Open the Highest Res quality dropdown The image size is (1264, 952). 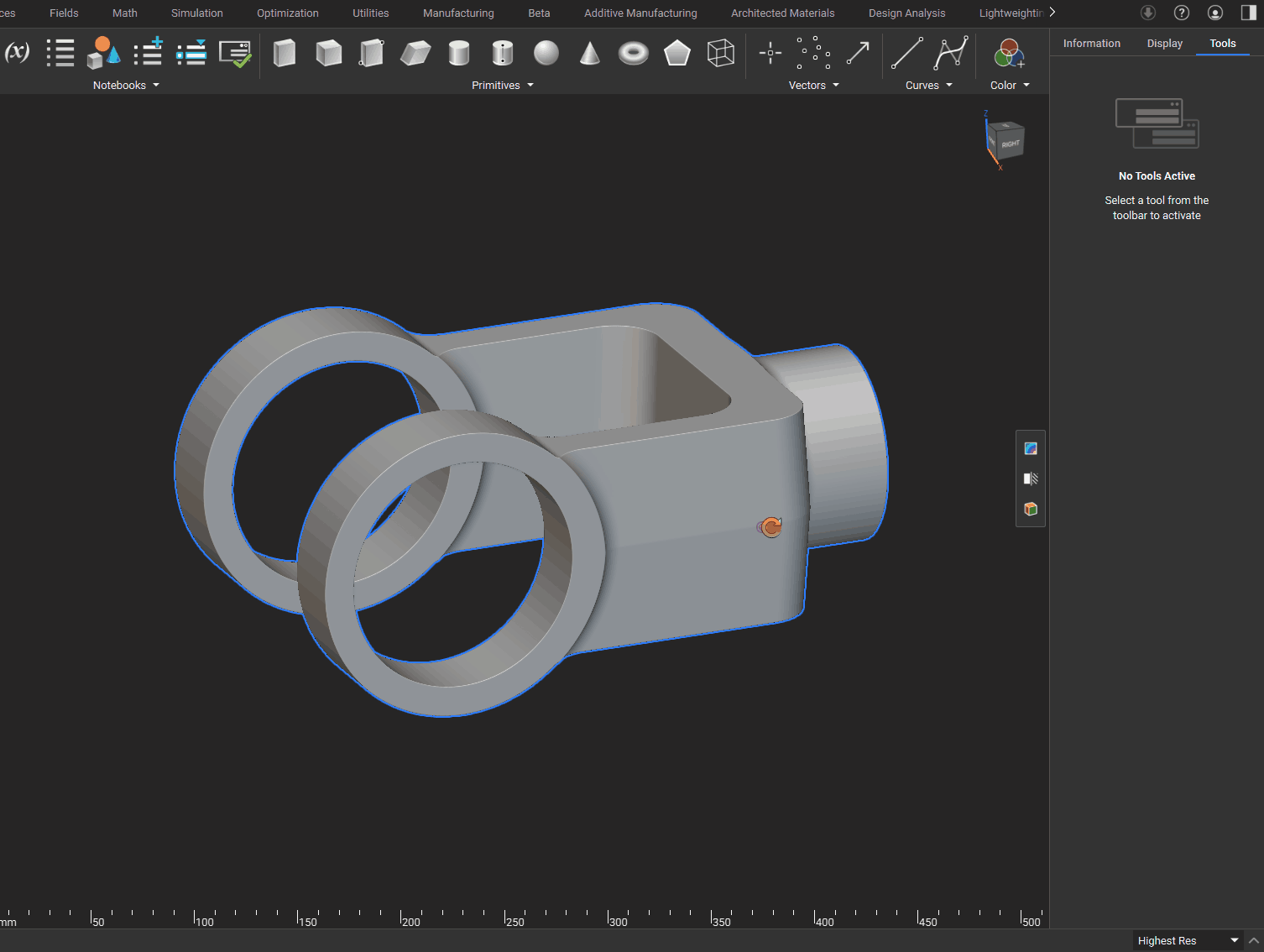[1186, 940]
